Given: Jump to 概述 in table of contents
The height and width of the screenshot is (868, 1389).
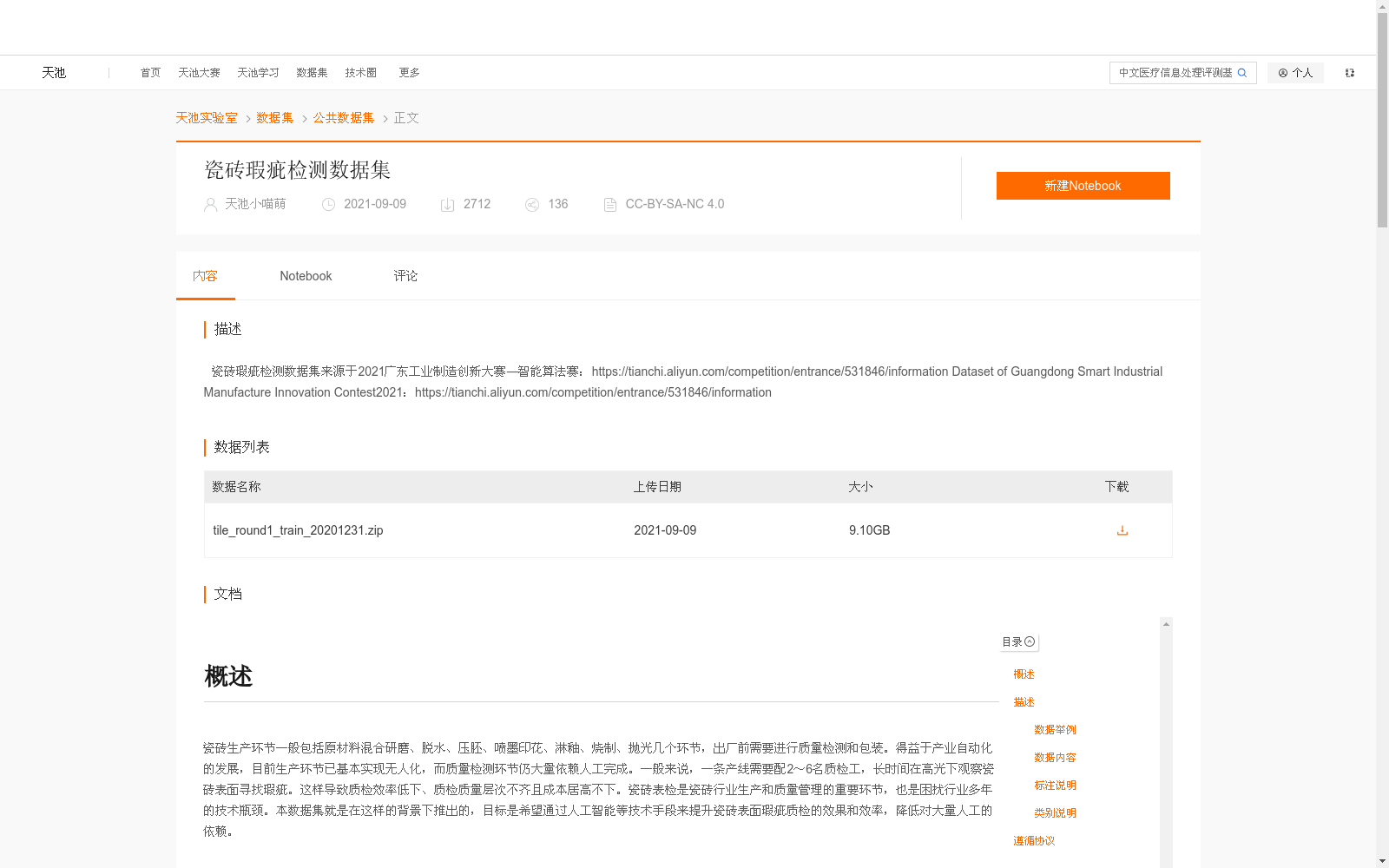Looking at the screenshot, I should 1024,674.
